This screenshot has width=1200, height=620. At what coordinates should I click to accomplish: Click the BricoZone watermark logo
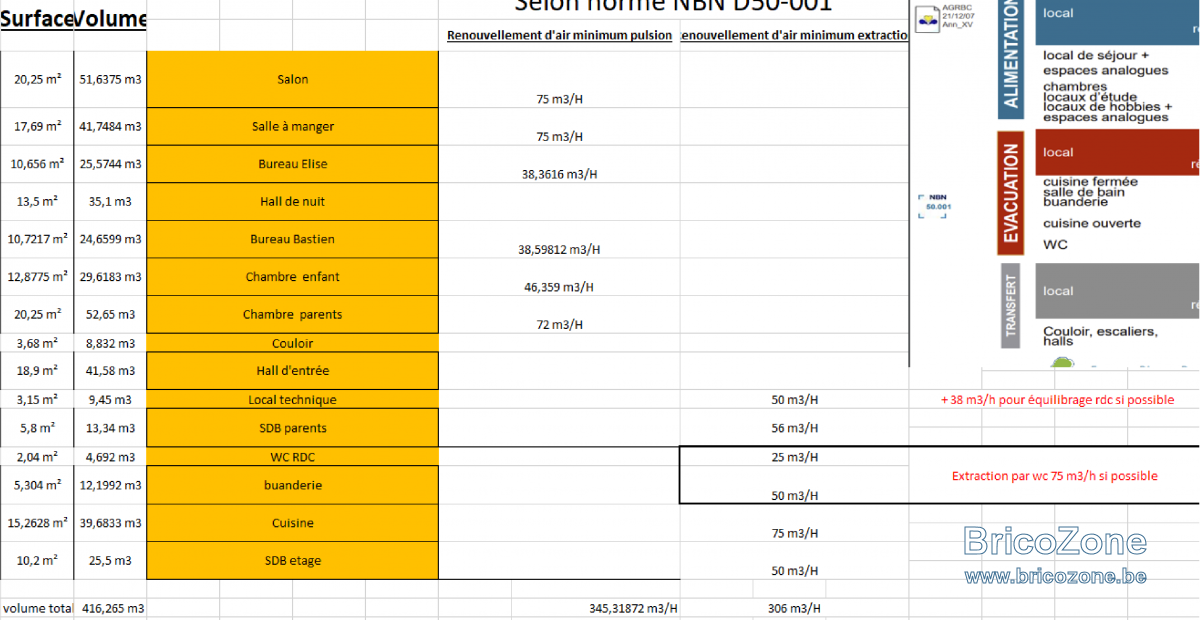coord(1055,542)
